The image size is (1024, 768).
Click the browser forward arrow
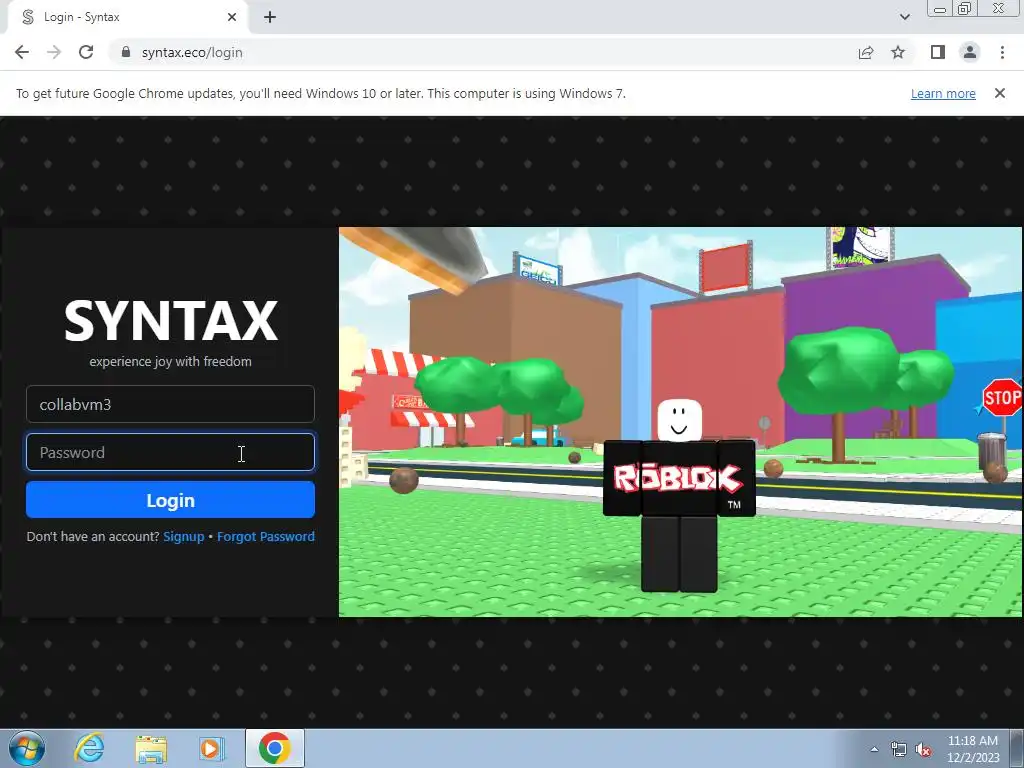pyautogui.click(x=54, y=52)
